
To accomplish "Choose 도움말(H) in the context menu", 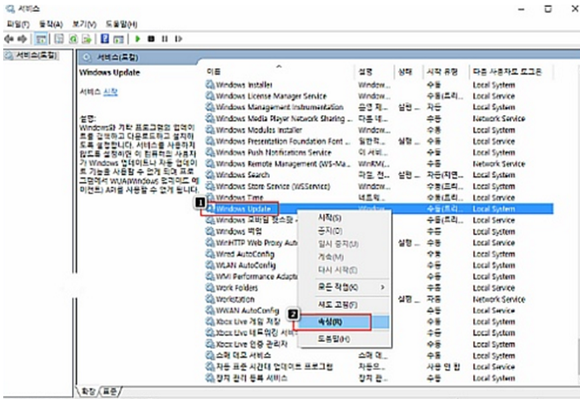I will (345, 339).
